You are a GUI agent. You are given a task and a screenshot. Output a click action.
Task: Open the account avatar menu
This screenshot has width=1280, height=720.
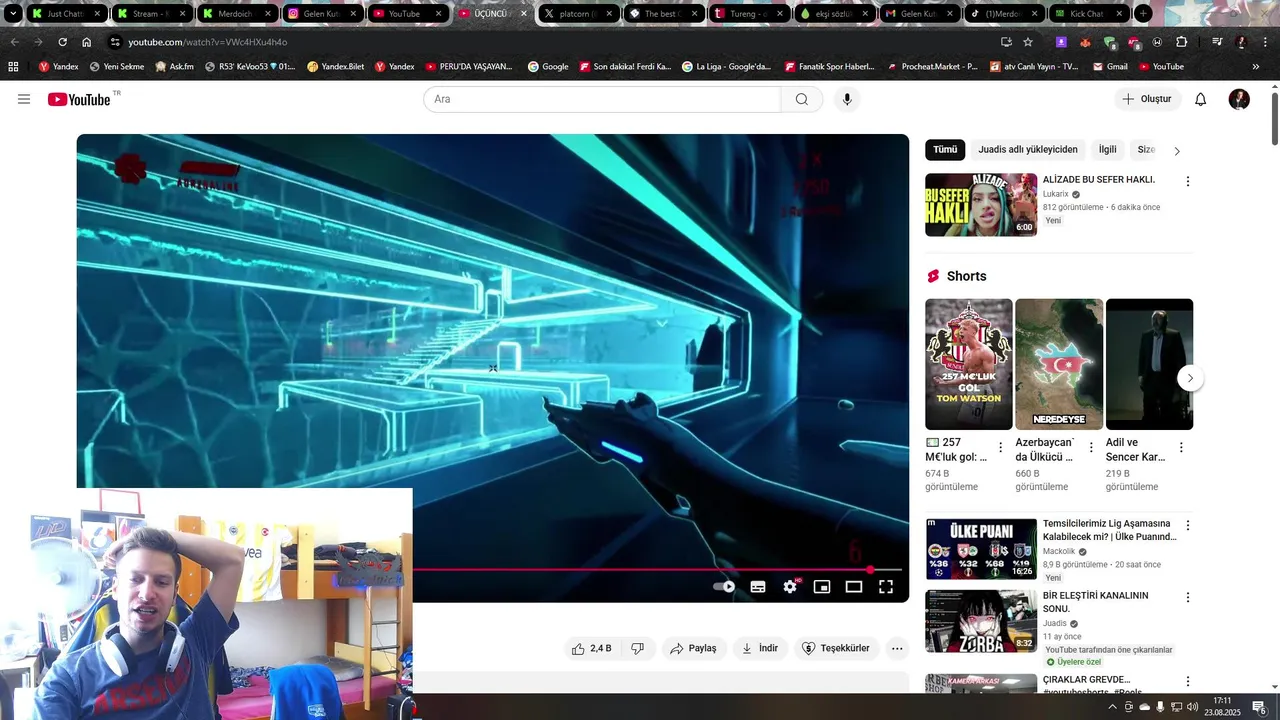pyautogui.click(x=1239, y=99)
